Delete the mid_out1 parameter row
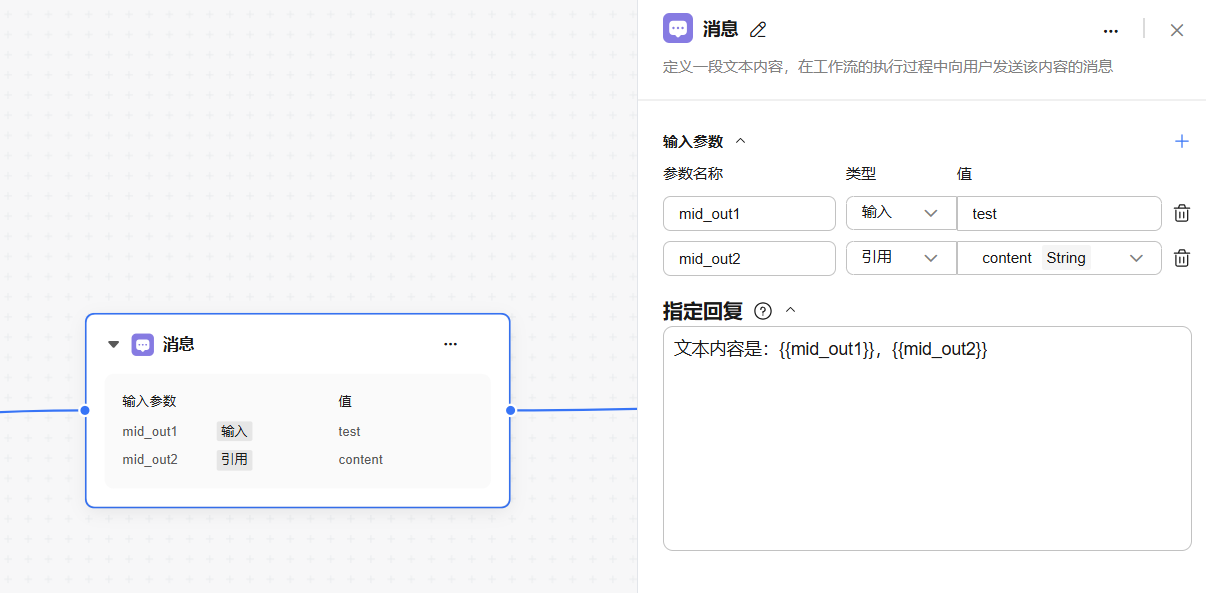 tap(1181, 213)
